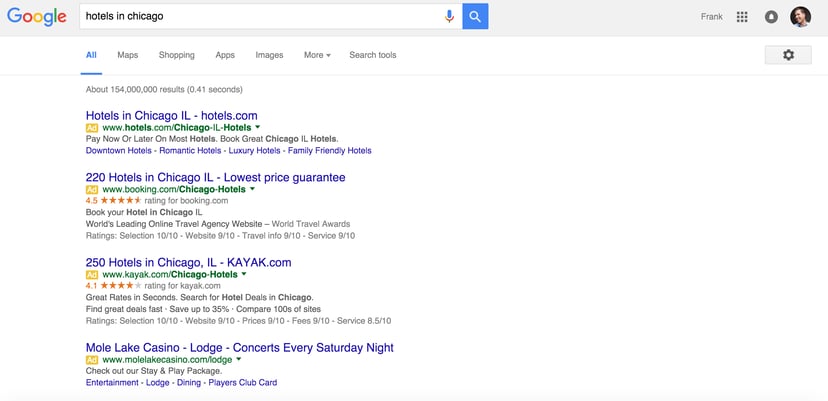828x401 pixels.
Task: Click the Google logo
Action: click(x=36, y=17)
